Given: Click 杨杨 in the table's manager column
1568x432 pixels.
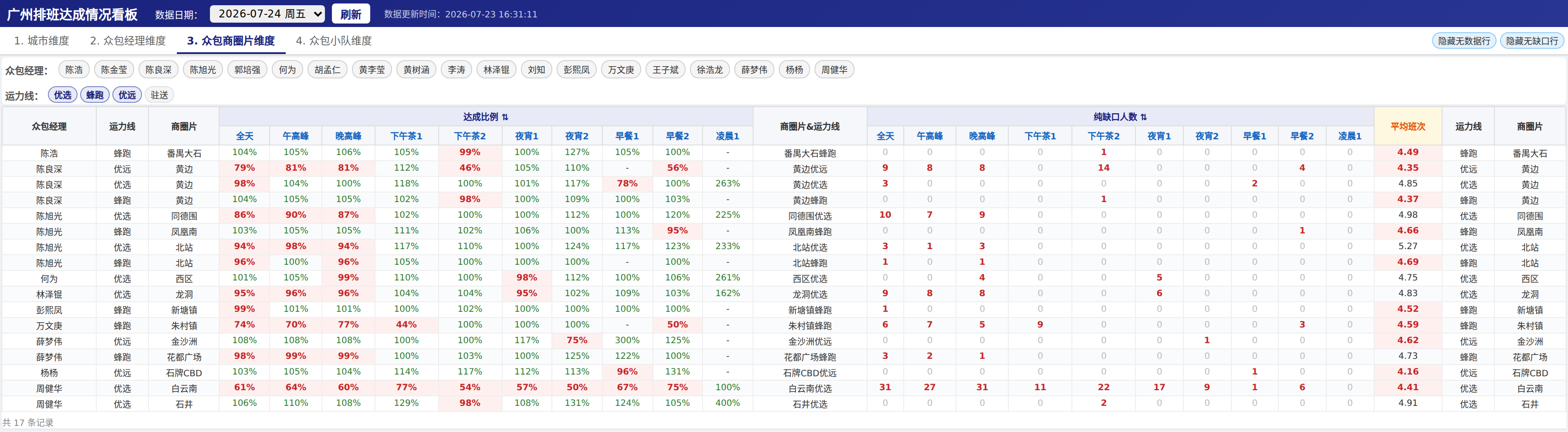Looking at the screenshot, I should [x=49, y=373].
